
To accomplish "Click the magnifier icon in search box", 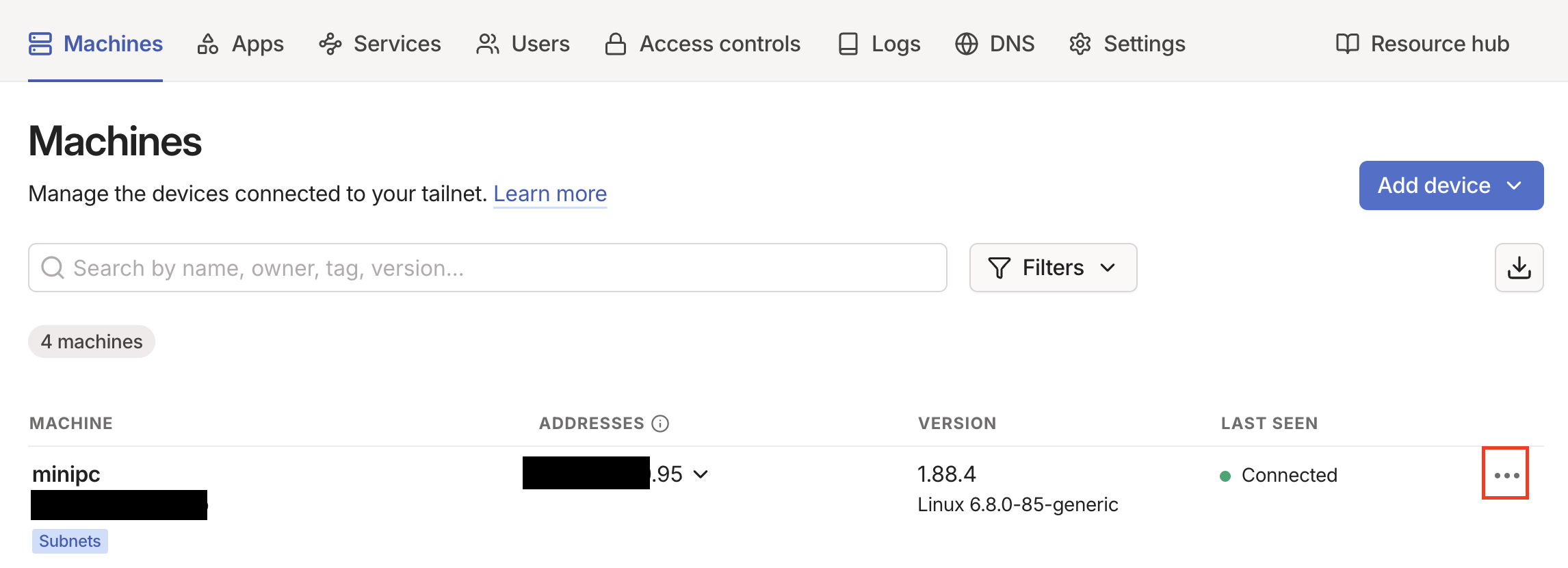I will (x=53, y=268).
